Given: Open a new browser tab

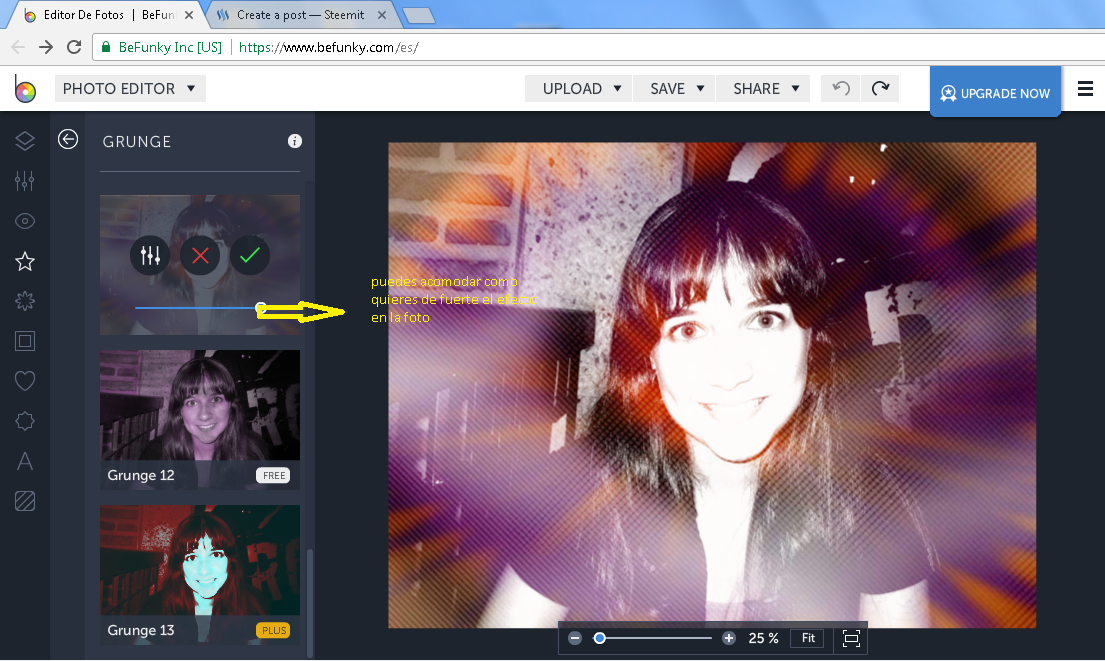Looking at the screenshot, I should (x=419, y=16).
